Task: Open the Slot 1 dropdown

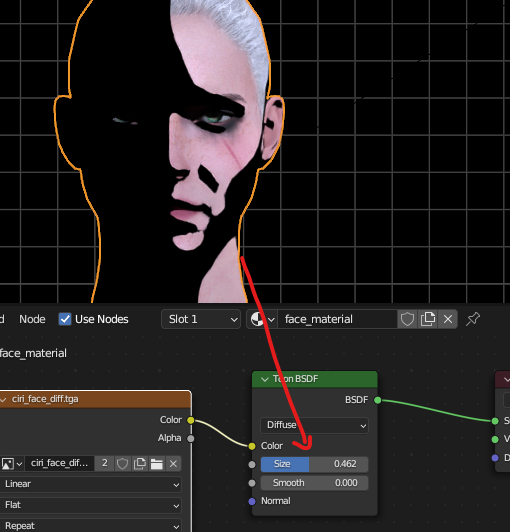Action: 201,319
